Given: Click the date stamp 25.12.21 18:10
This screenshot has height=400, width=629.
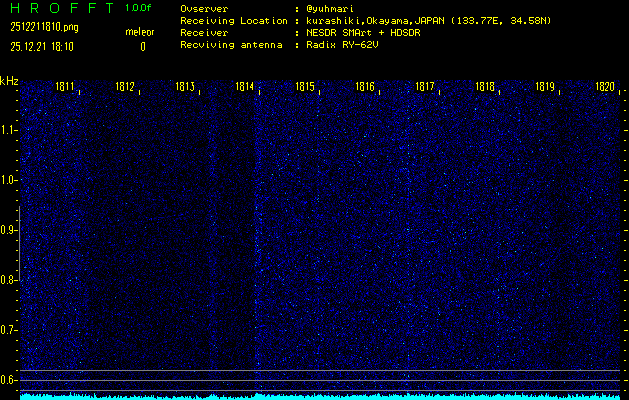Looking at the screenshot, I should coord(42,47).
